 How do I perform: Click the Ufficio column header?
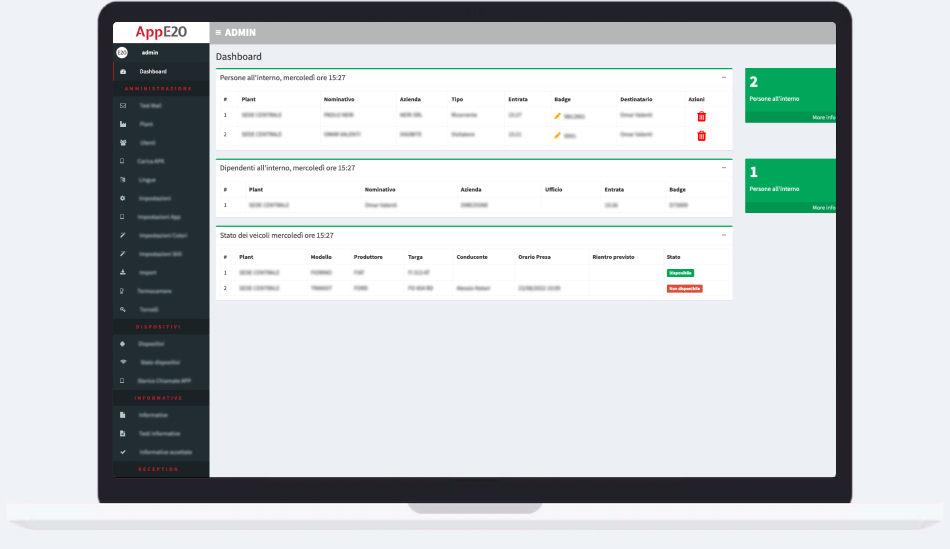pos(553,190)
